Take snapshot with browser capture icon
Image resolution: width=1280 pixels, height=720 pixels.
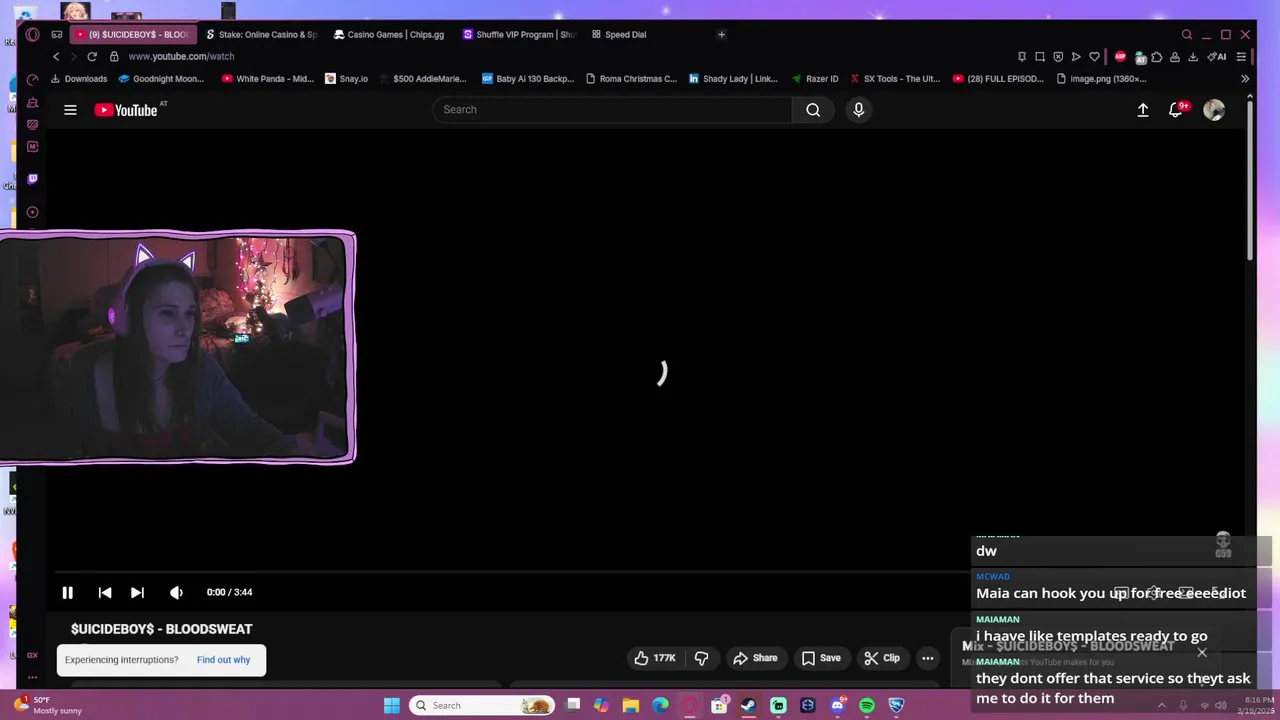pos(1040,57)
